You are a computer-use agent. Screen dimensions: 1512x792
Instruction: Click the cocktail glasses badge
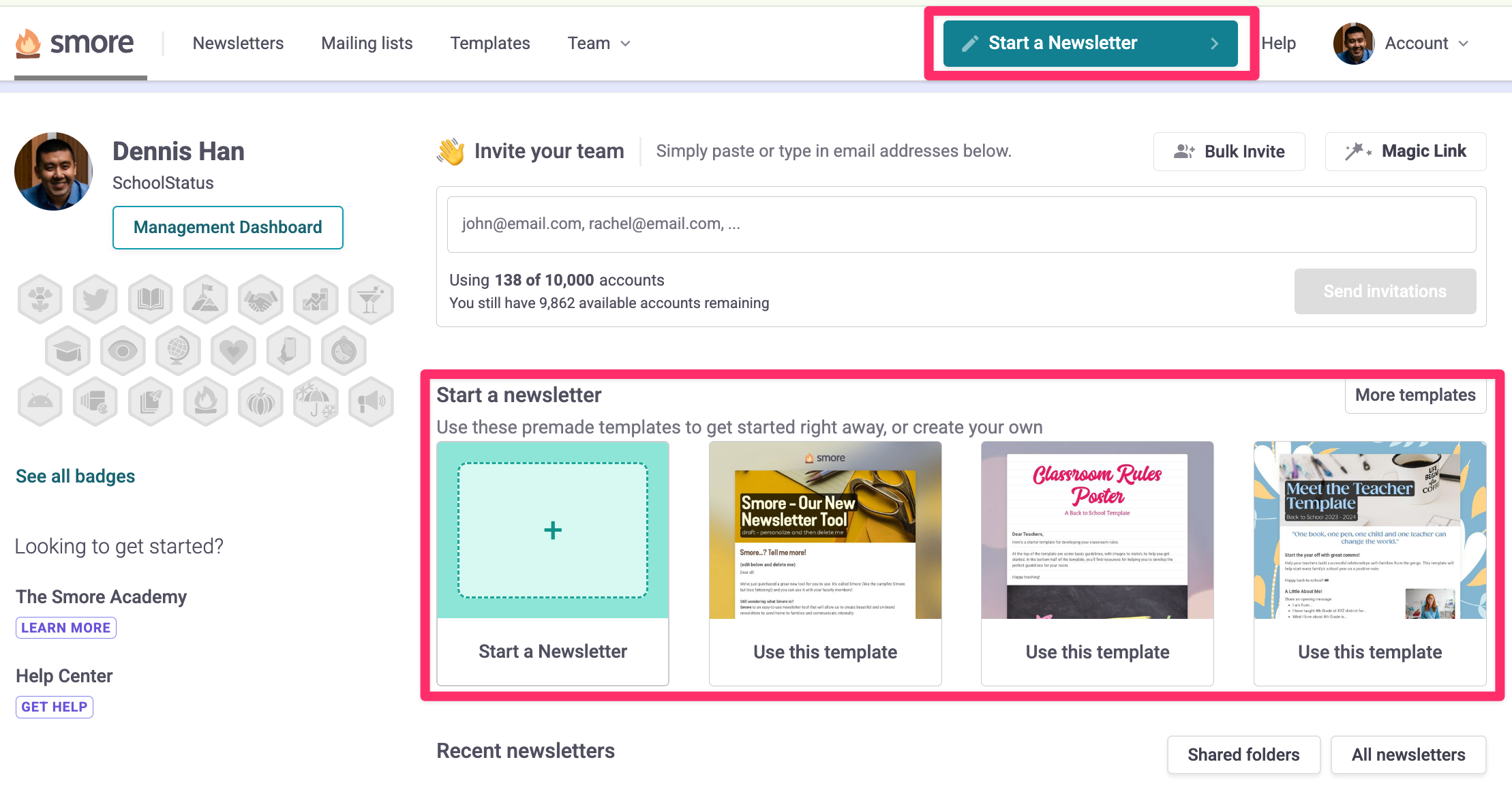click(371, 299)
